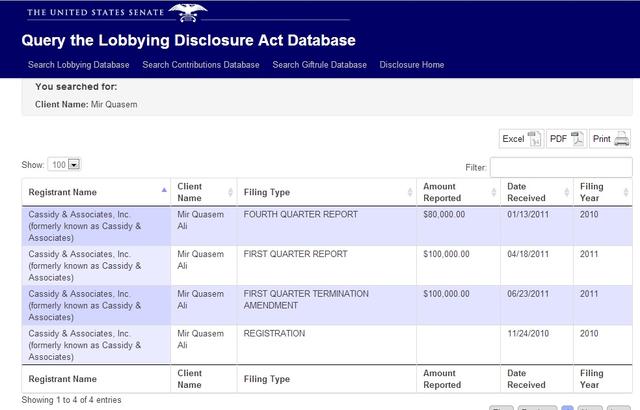Click inside the Filter text field
This screenshot has height=410, width=640.
coord(561,167)
